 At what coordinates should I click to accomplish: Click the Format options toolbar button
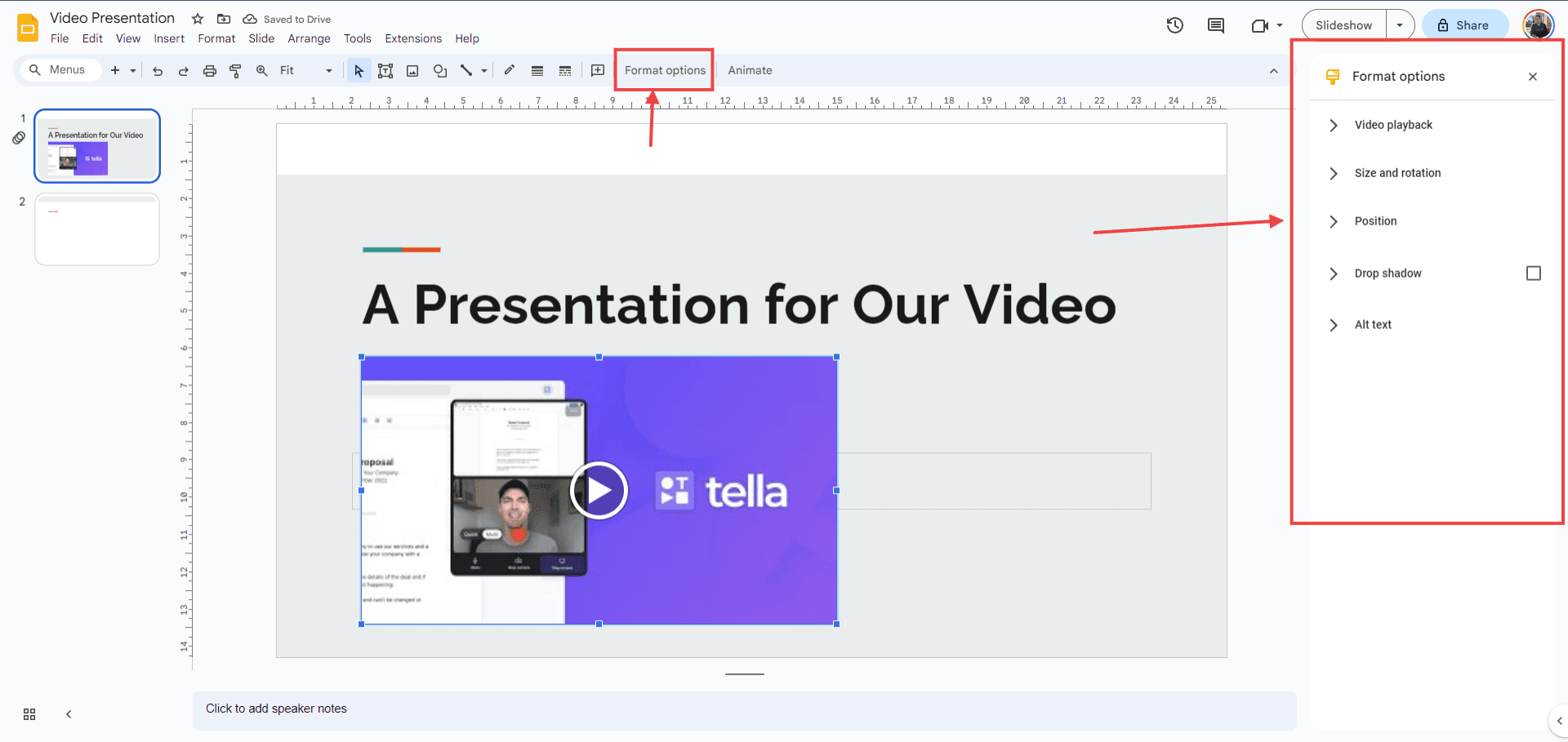click(665, 70)
